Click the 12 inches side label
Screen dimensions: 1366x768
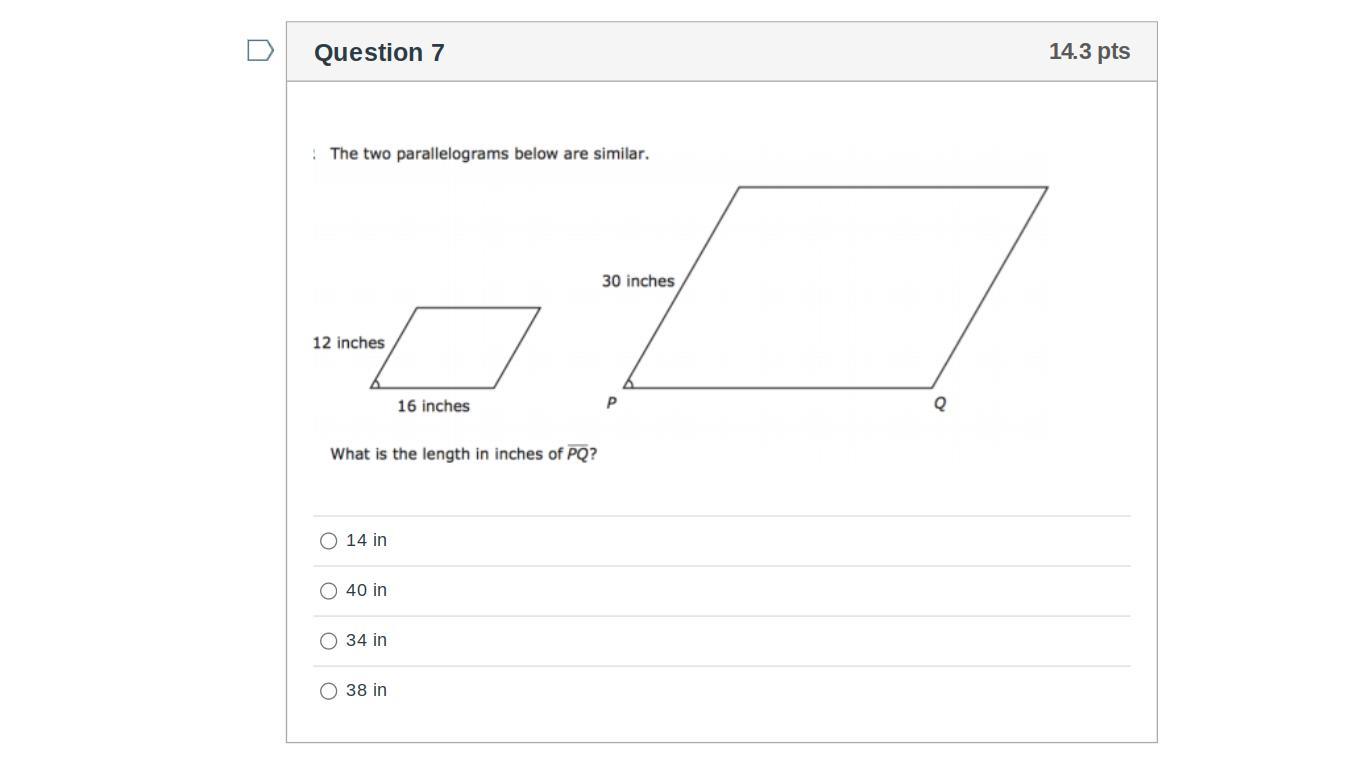tap(348, 343)
